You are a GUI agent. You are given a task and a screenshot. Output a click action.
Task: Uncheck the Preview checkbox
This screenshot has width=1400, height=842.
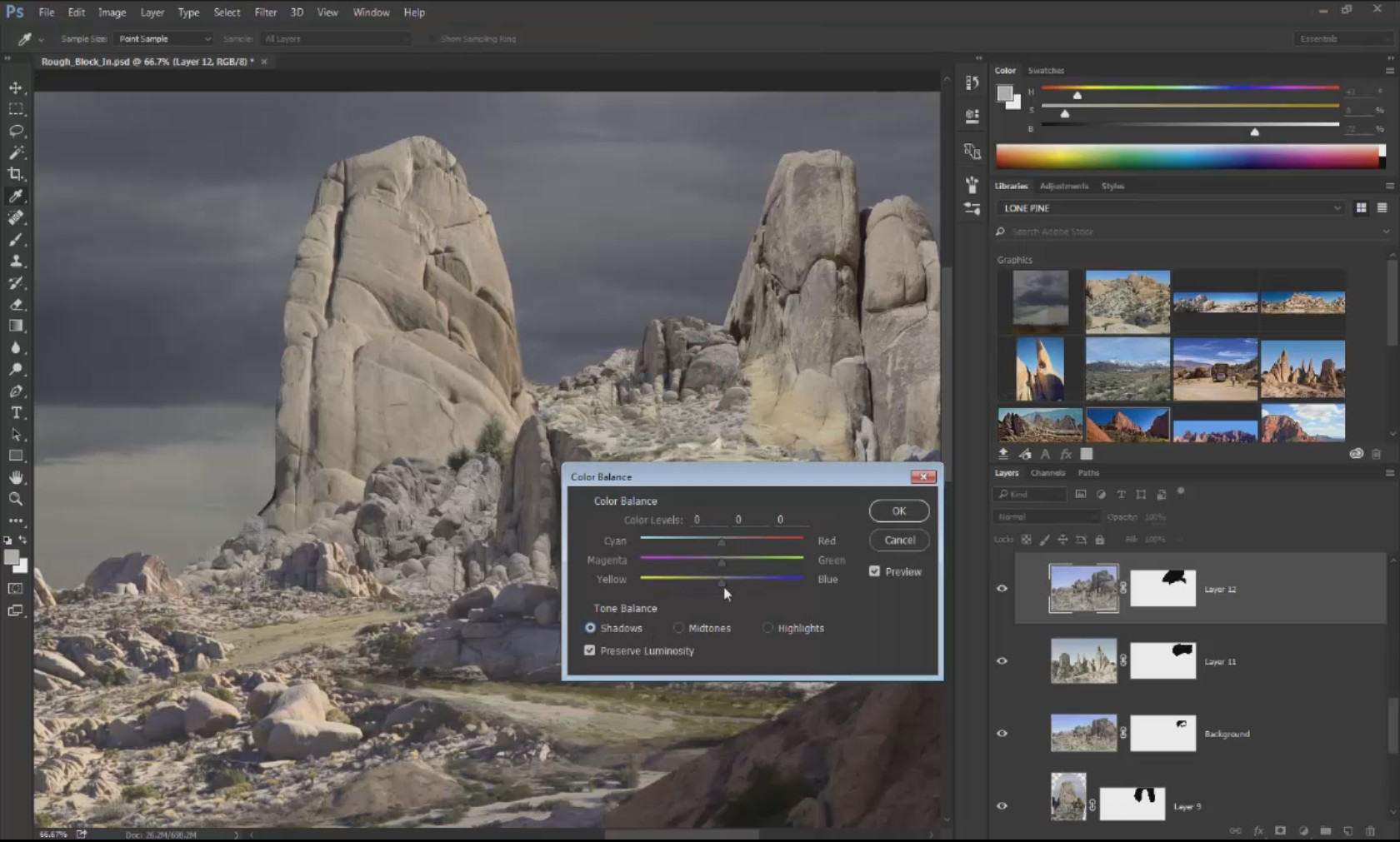874,571
